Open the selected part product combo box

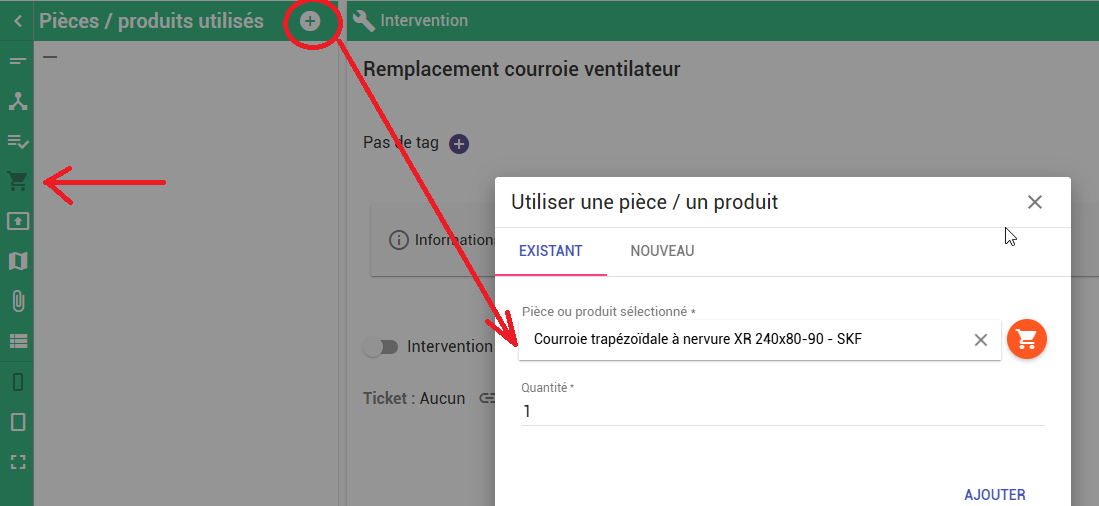click(x=745, y=340)
